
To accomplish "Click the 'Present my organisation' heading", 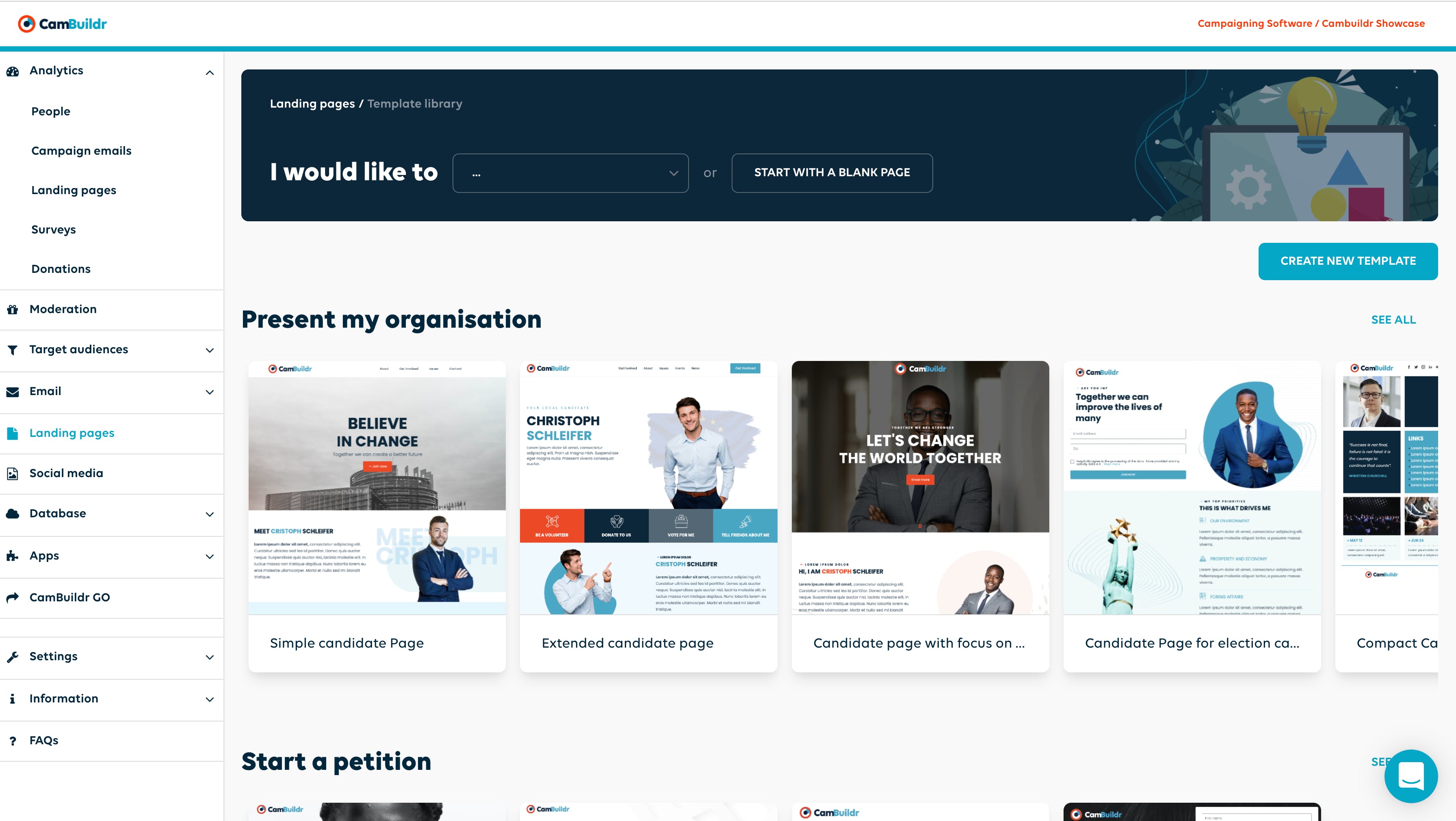I will click(391, 319).
